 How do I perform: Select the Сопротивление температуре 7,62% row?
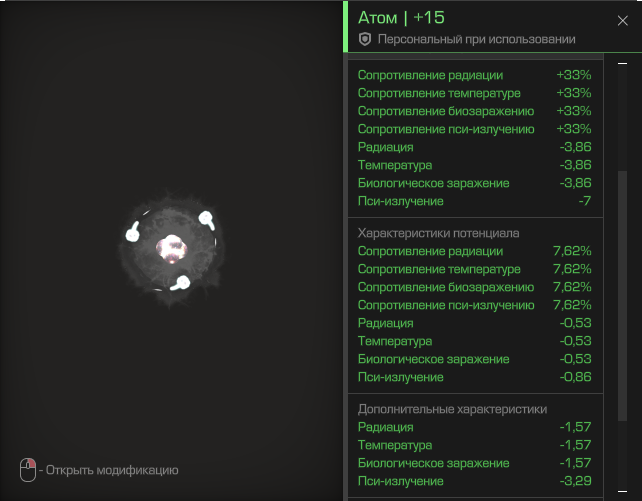(475, 269)
